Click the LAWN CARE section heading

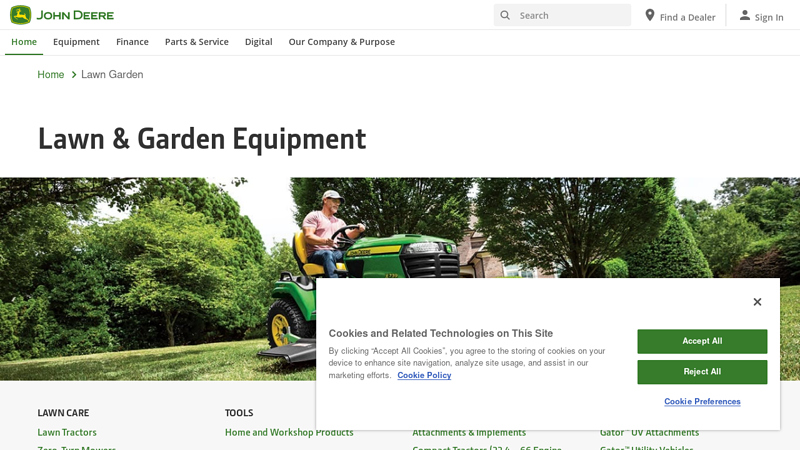(63, 413)
